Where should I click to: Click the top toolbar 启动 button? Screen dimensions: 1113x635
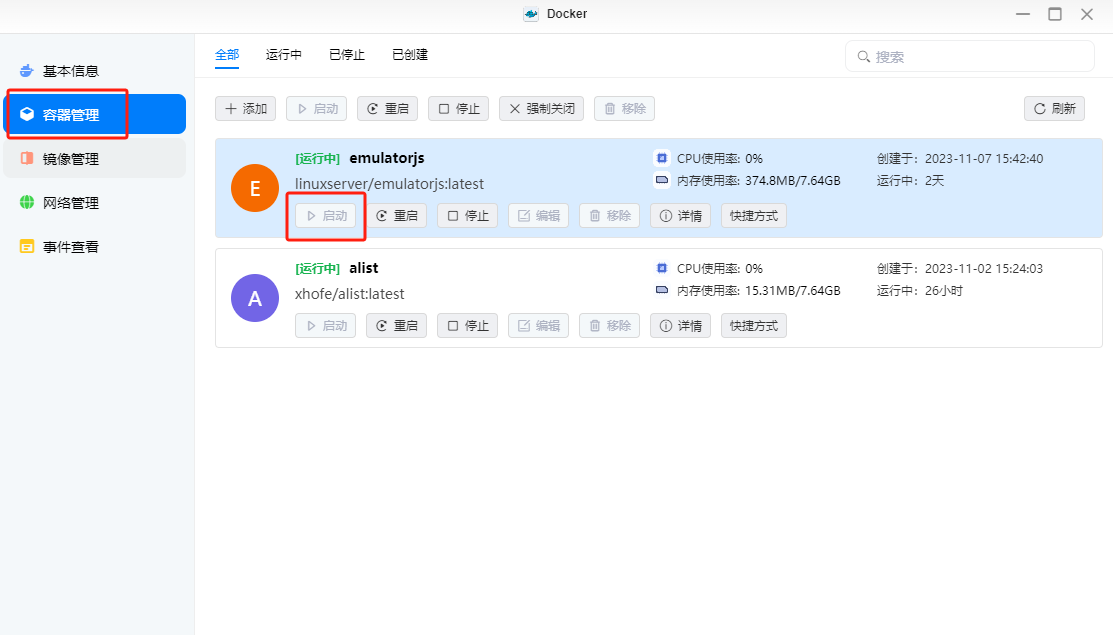point(317,109)
